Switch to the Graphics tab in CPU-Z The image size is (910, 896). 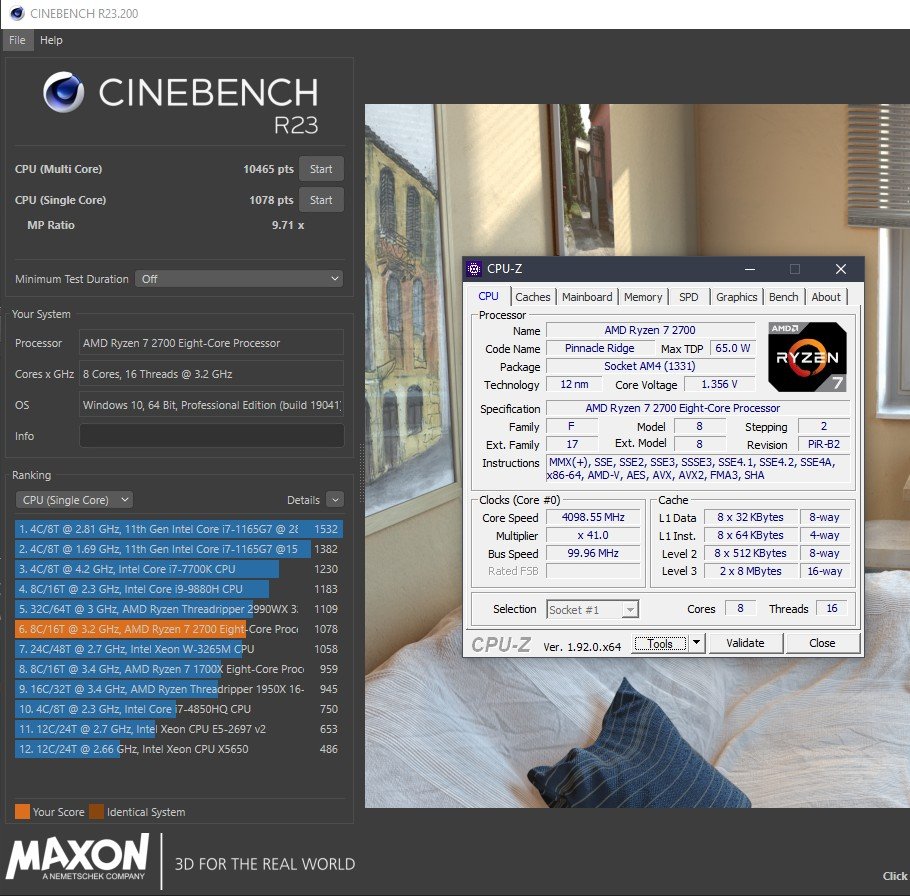click(x=736, y=297)
